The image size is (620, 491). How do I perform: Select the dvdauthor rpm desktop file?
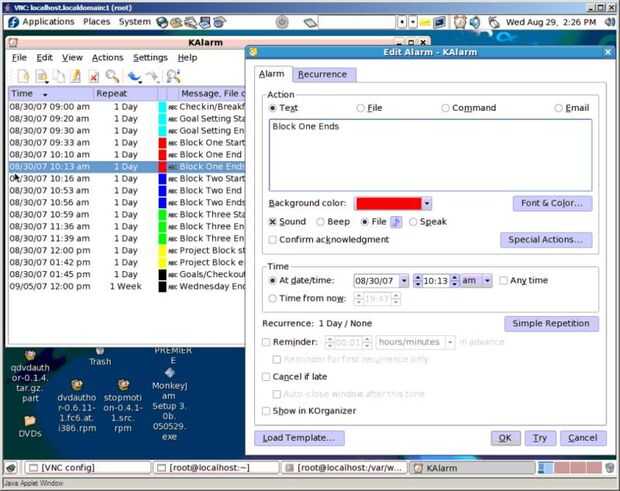(77, 406)
